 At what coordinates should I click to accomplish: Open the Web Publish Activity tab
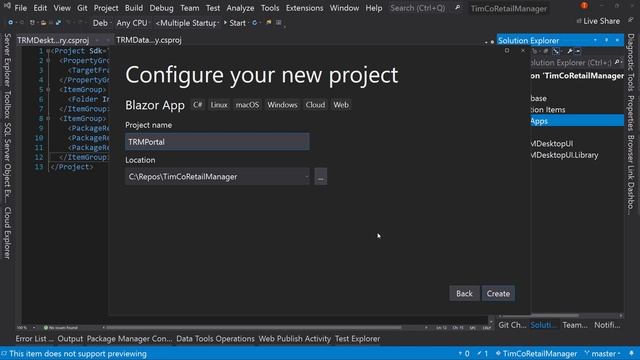294,338
